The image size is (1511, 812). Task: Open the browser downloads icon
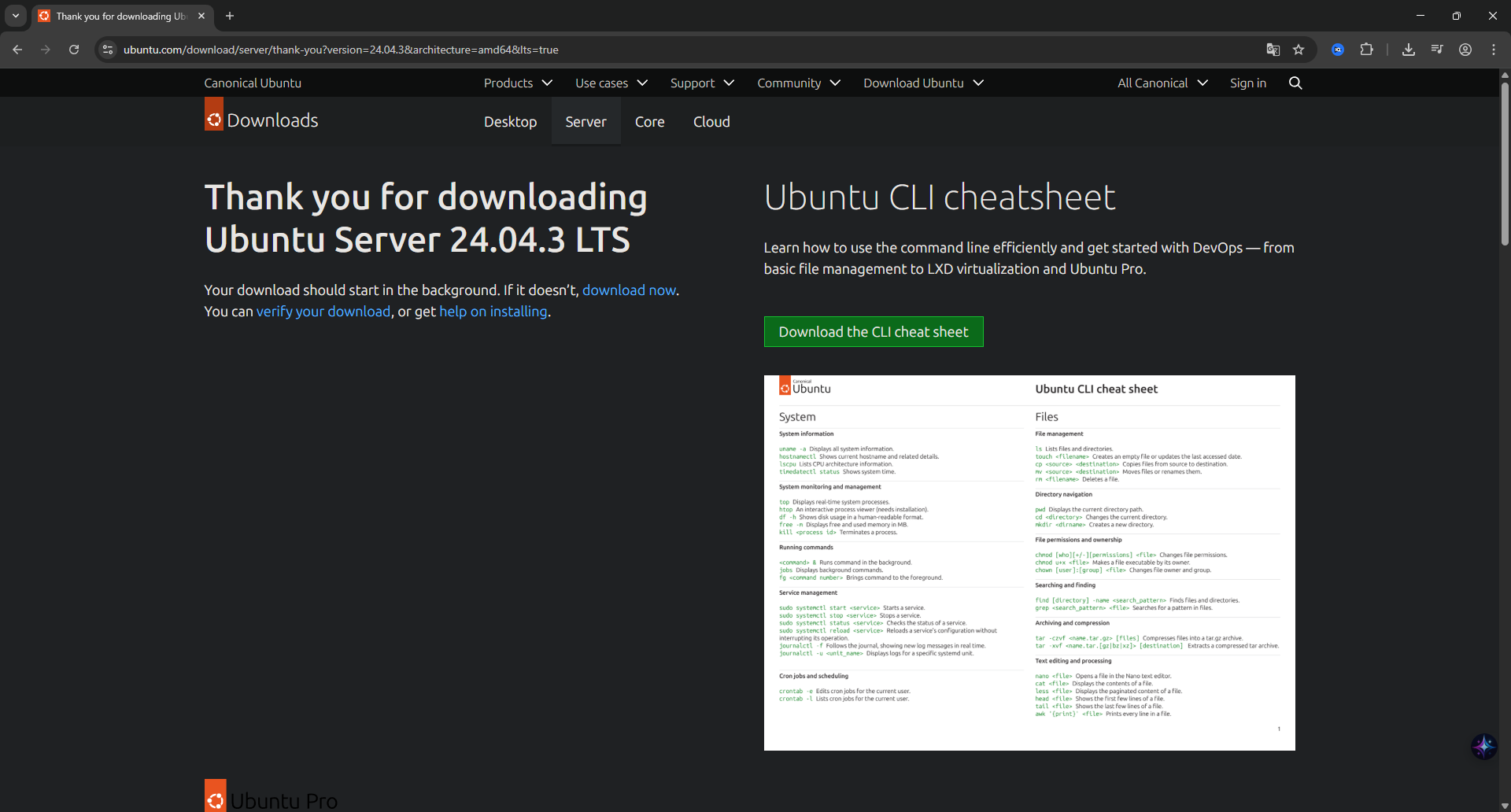(1409, 49)
